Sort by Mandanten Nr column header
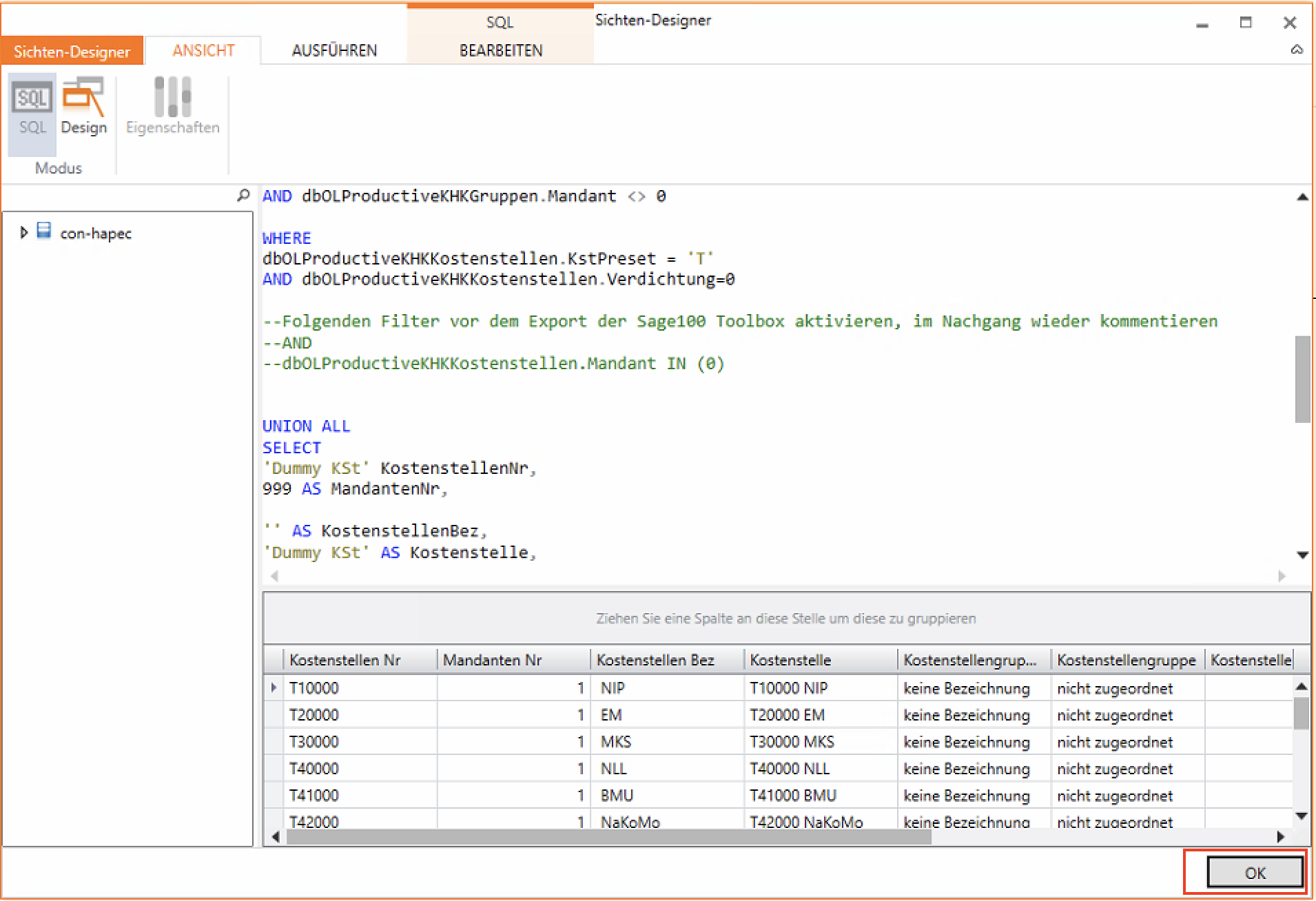The image size is (1316, 901). (x=492, y=660)
